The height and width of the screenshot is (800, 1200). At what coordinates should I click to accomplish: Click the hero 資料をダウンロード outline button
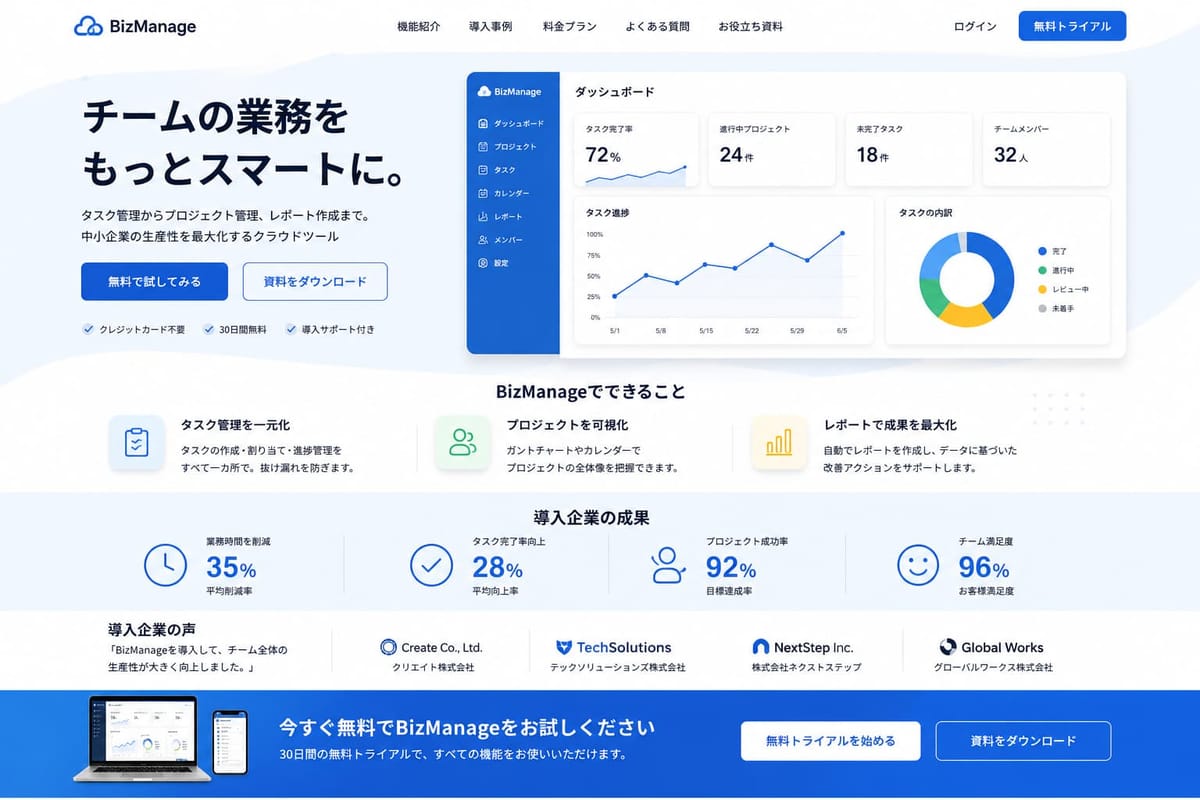315,282
